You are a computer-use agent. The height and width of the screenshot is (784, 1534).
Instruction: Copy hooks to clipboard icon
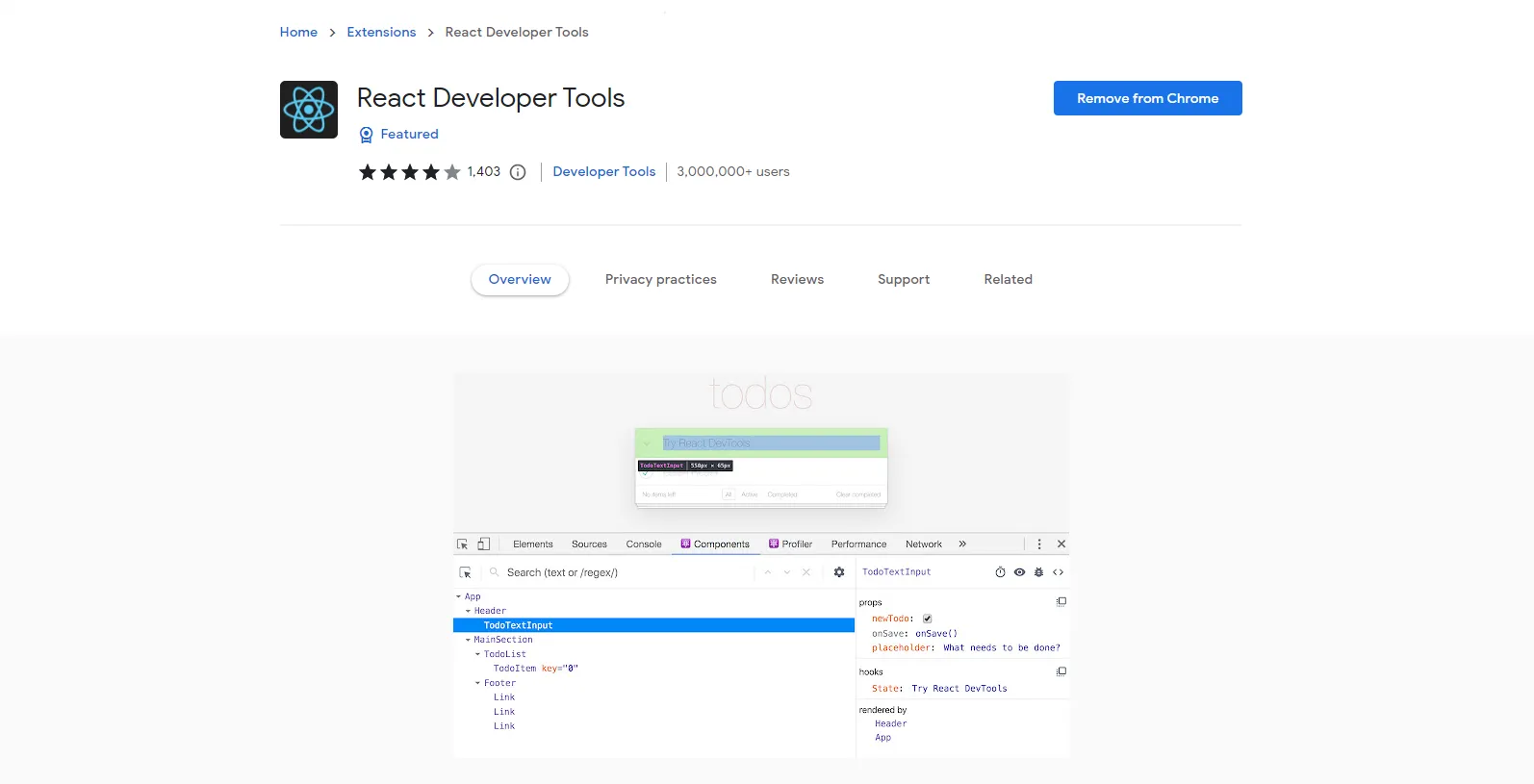coord(1061,671)
